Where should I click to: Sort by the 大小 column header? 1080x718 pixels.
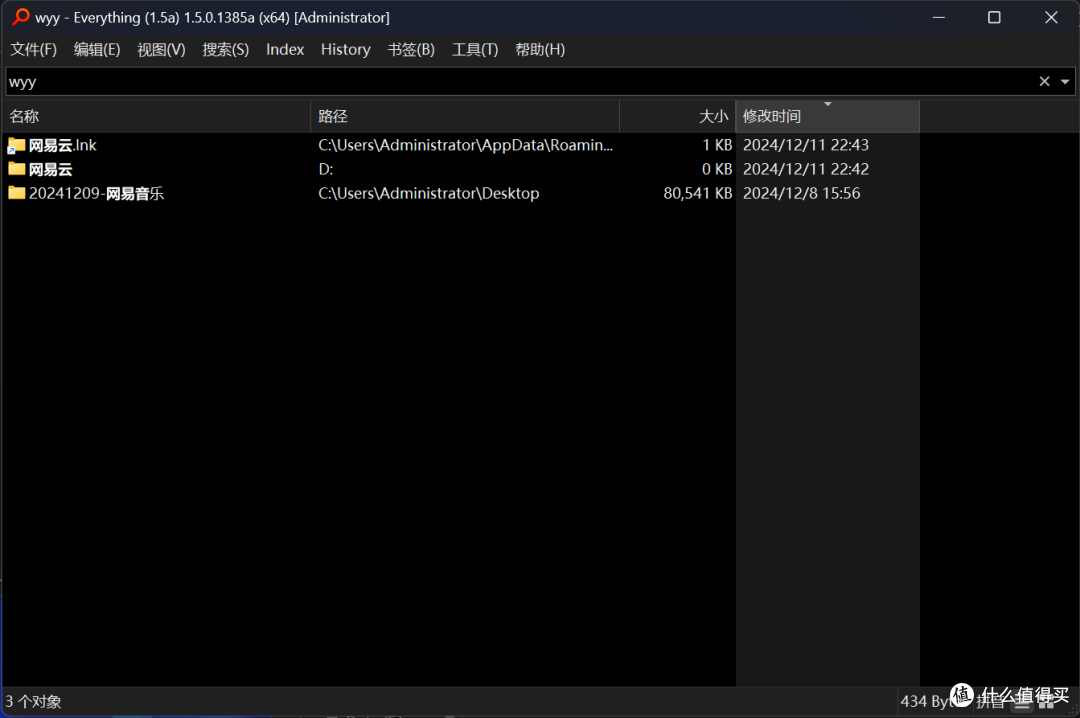coord(678,116)
